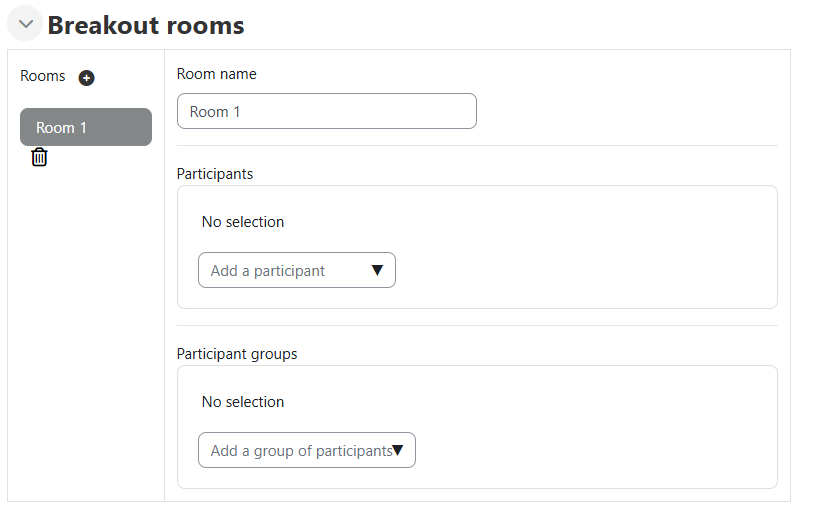Image resolution: width=818 pixels, height=510 pixels.
Task: Click the Room name label
Action: [x=216, y=74]
